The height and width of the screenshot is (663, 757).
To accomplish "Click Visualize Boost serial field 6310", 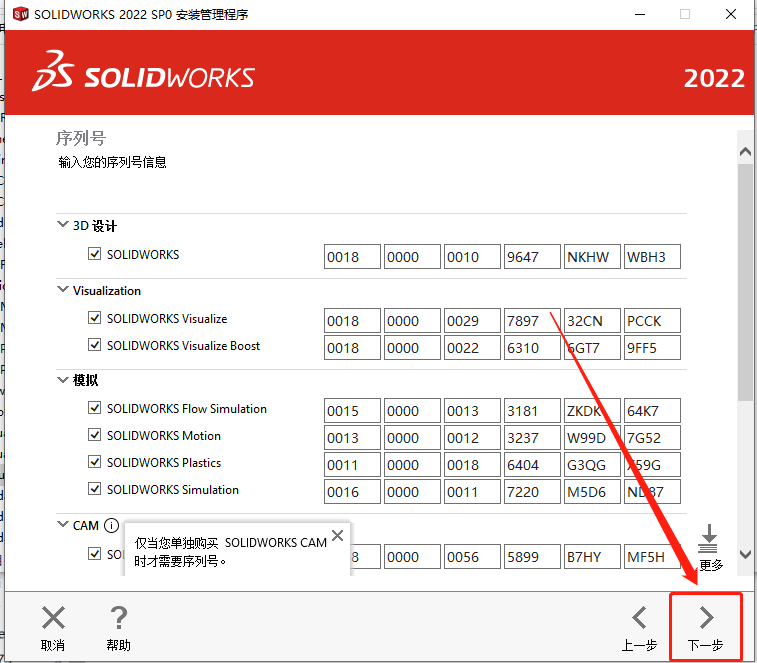I will click(532, 348).
